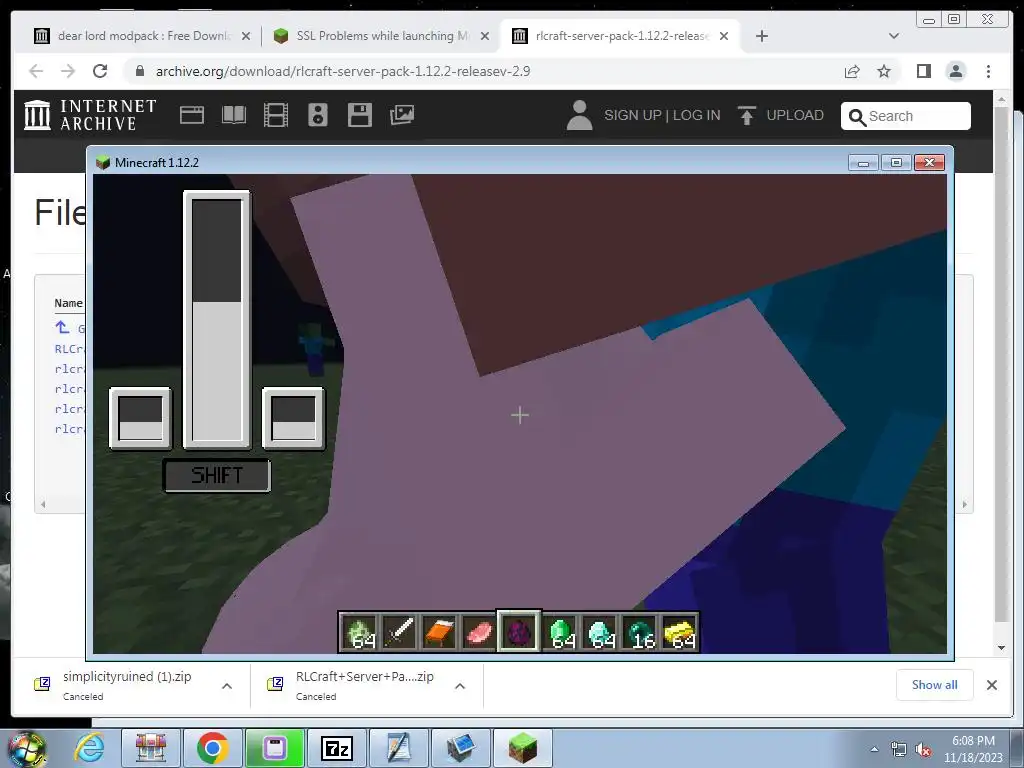
Task: Click the SIGN UP | LOG IN link
Action: click(662, 116)
